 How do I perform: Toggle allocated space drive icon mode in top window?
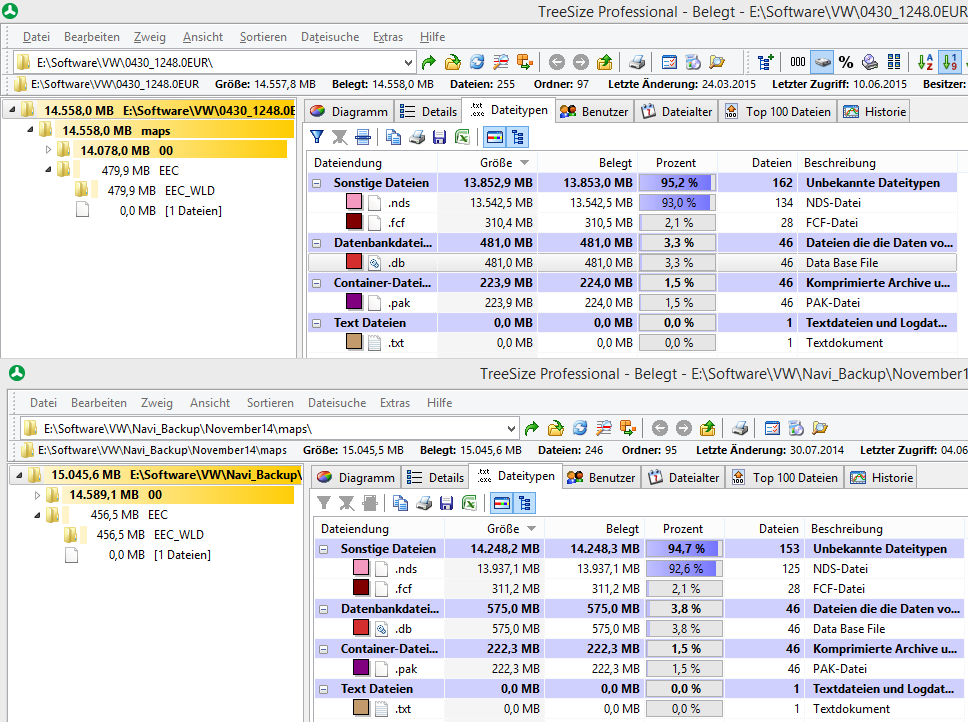pyautogui.click(x=822, y=62)
